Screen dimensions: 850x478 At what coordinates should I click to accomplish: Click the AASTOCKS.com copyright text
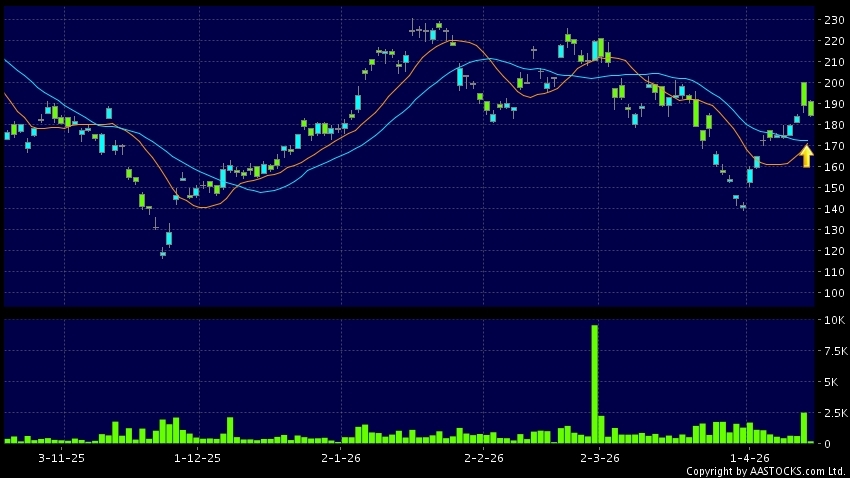(765, 471)
